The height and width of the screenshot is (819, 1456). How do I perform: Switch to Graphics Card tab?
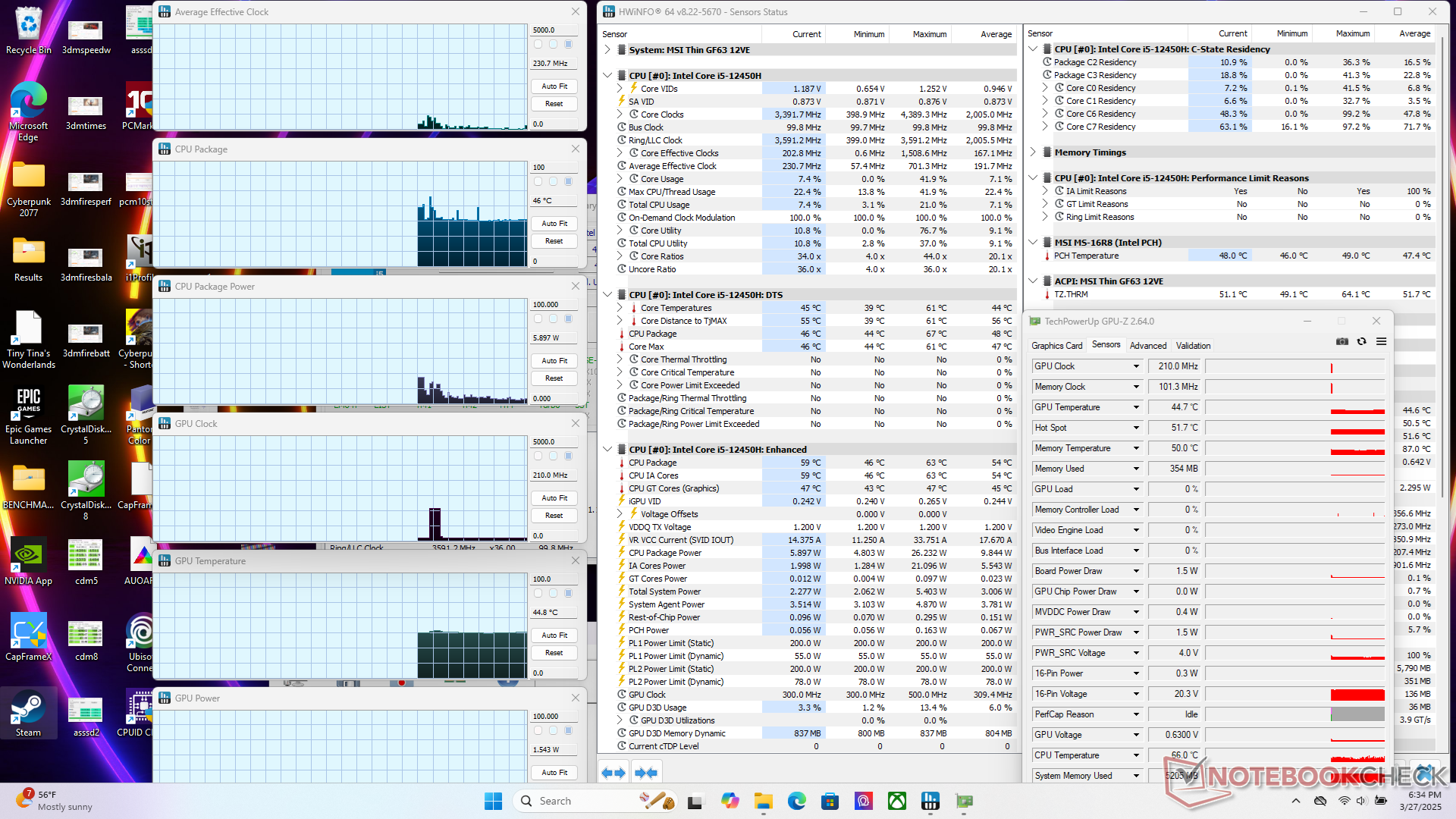(1056, 346)
